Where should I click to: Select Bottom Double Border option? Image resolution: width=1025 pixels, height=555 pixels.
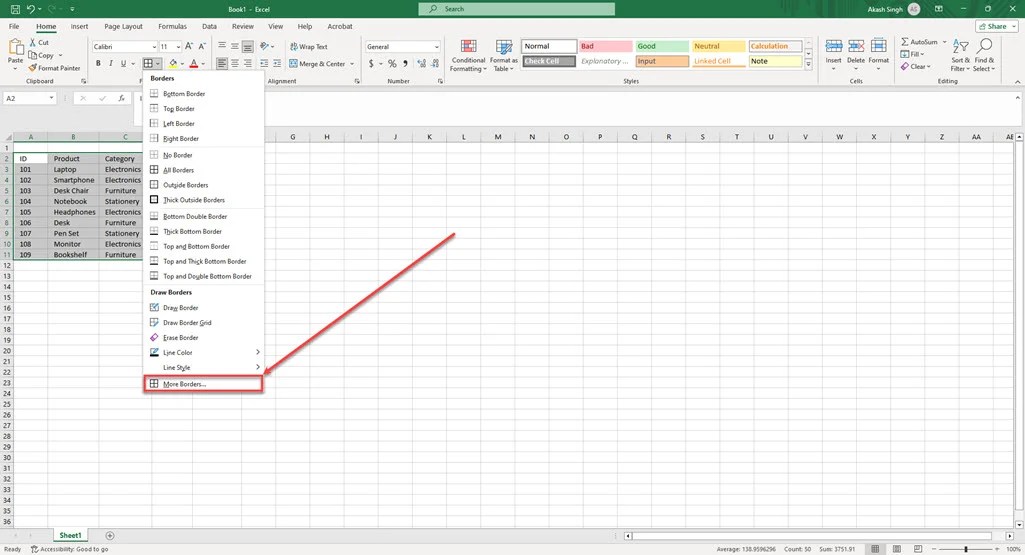coord(203,216)
